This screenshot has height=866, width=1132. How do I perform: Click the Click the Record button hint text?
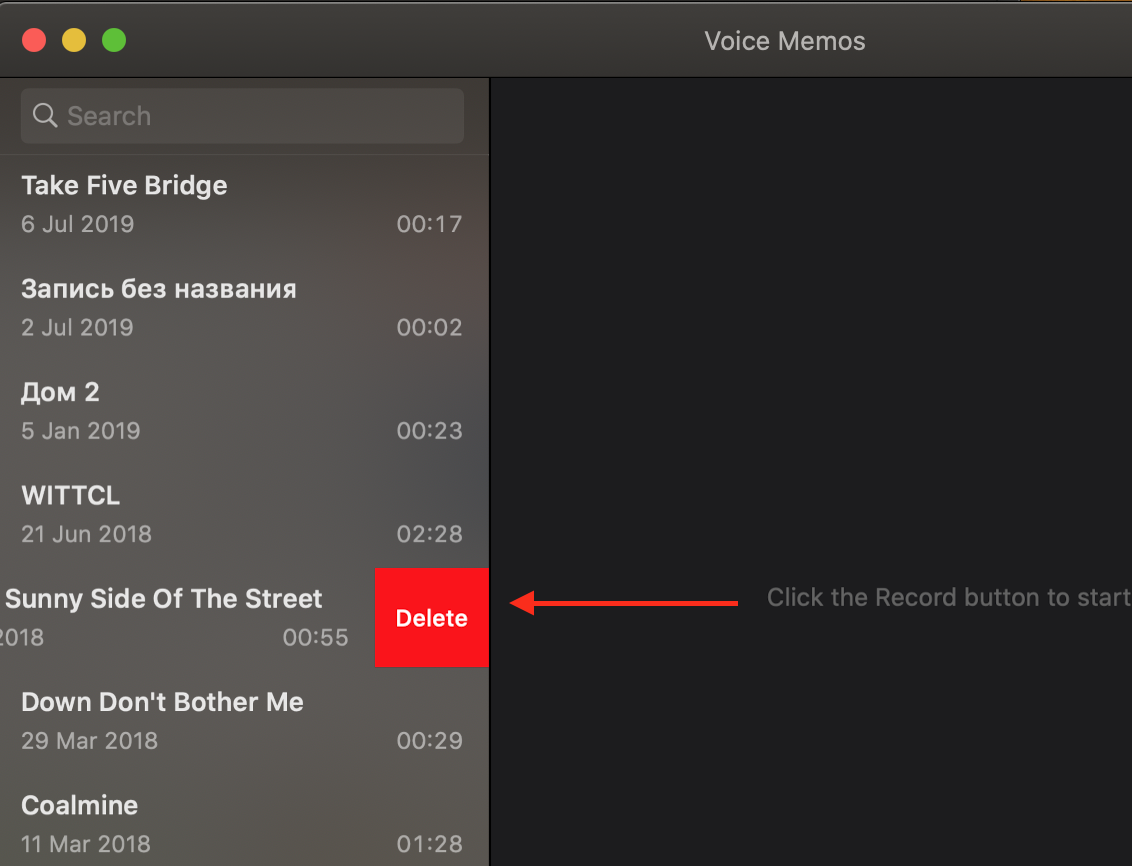tap(948, 597)
